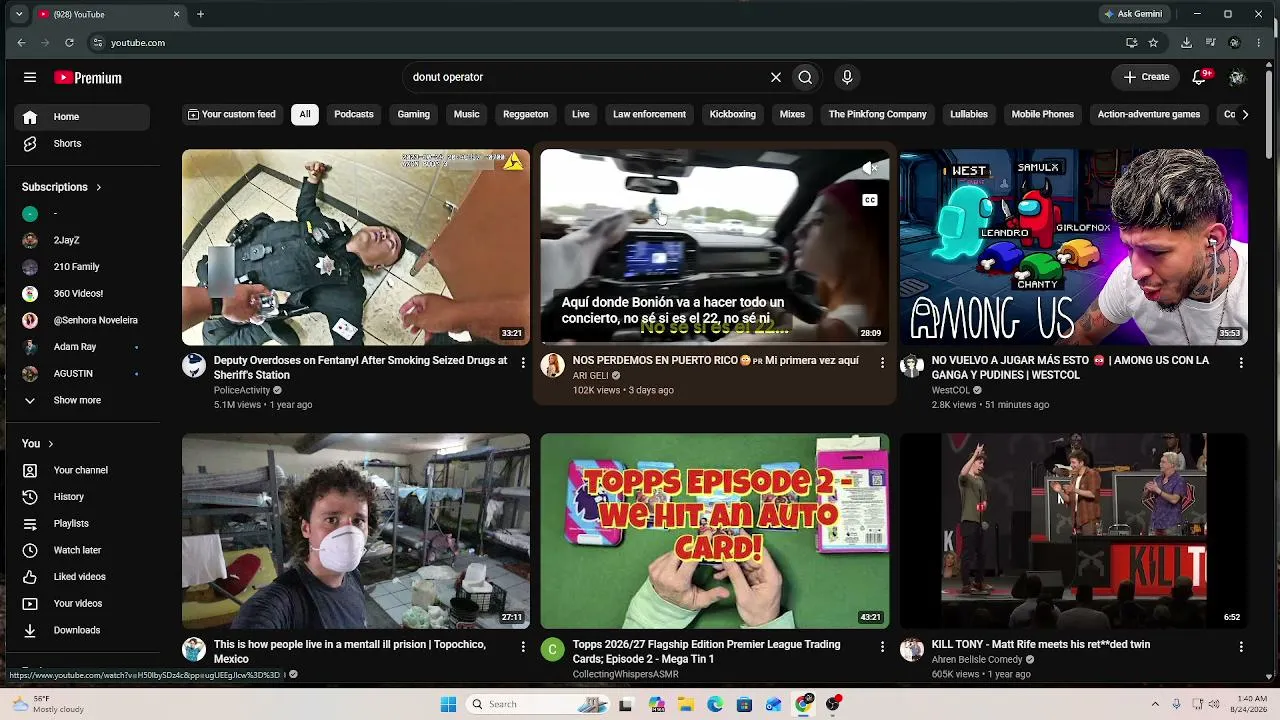
Task: Open Your videos in the sidebar
Action: [x=82, y=603]
